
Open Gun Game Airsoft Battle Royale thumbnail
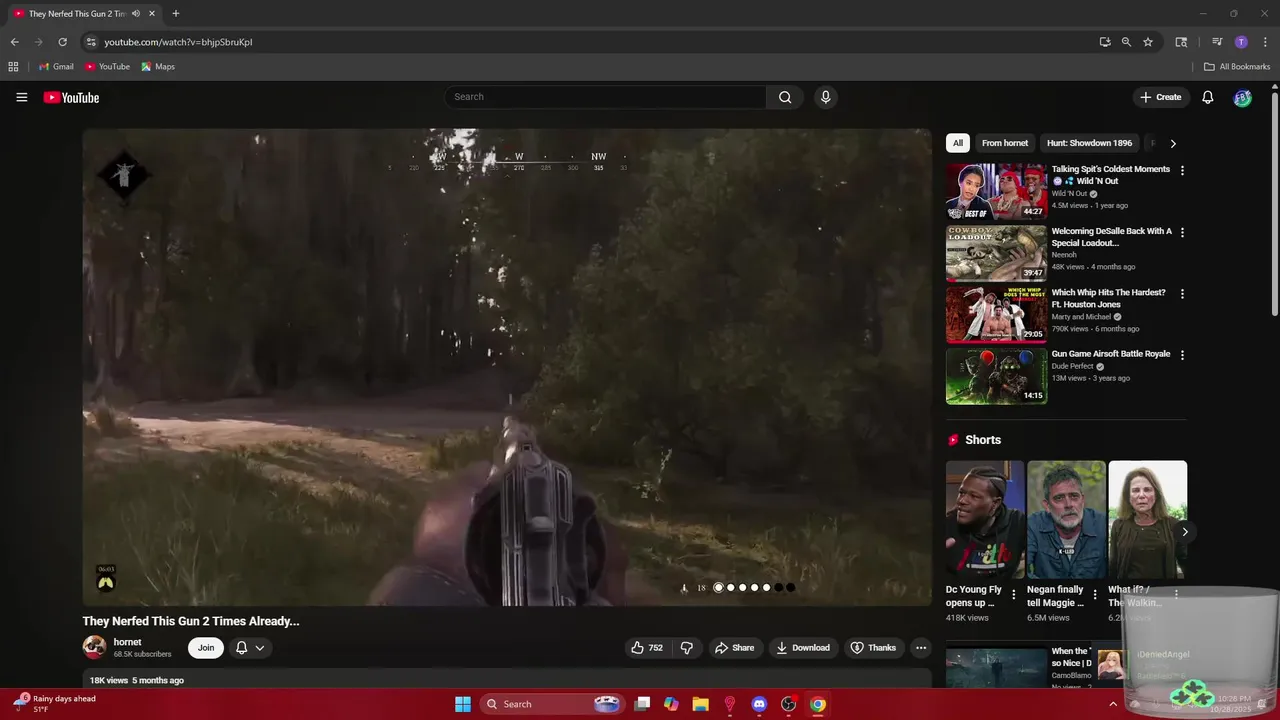997,376
